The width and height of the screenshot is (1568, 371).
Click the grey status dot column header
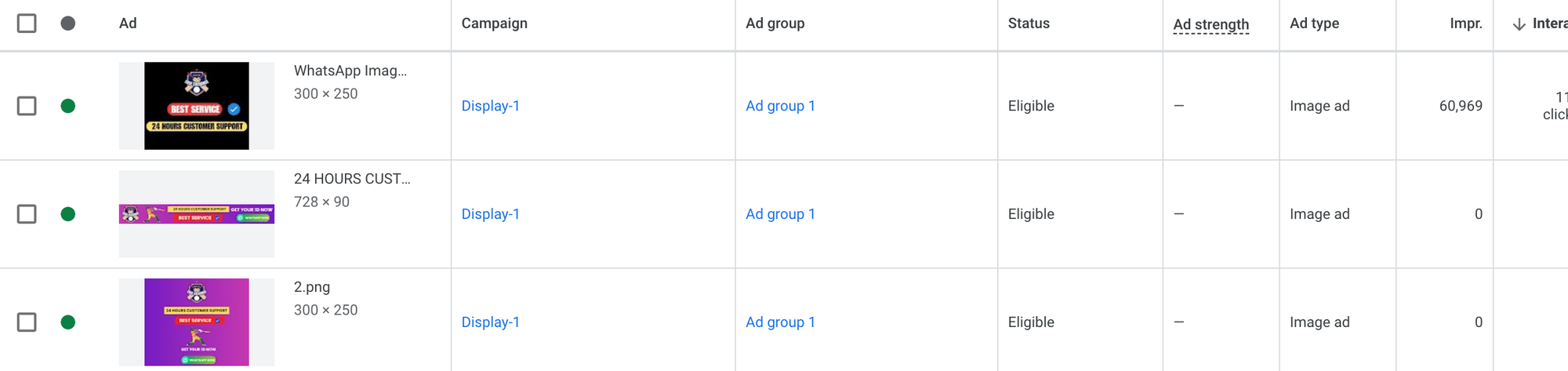point(68,24)
